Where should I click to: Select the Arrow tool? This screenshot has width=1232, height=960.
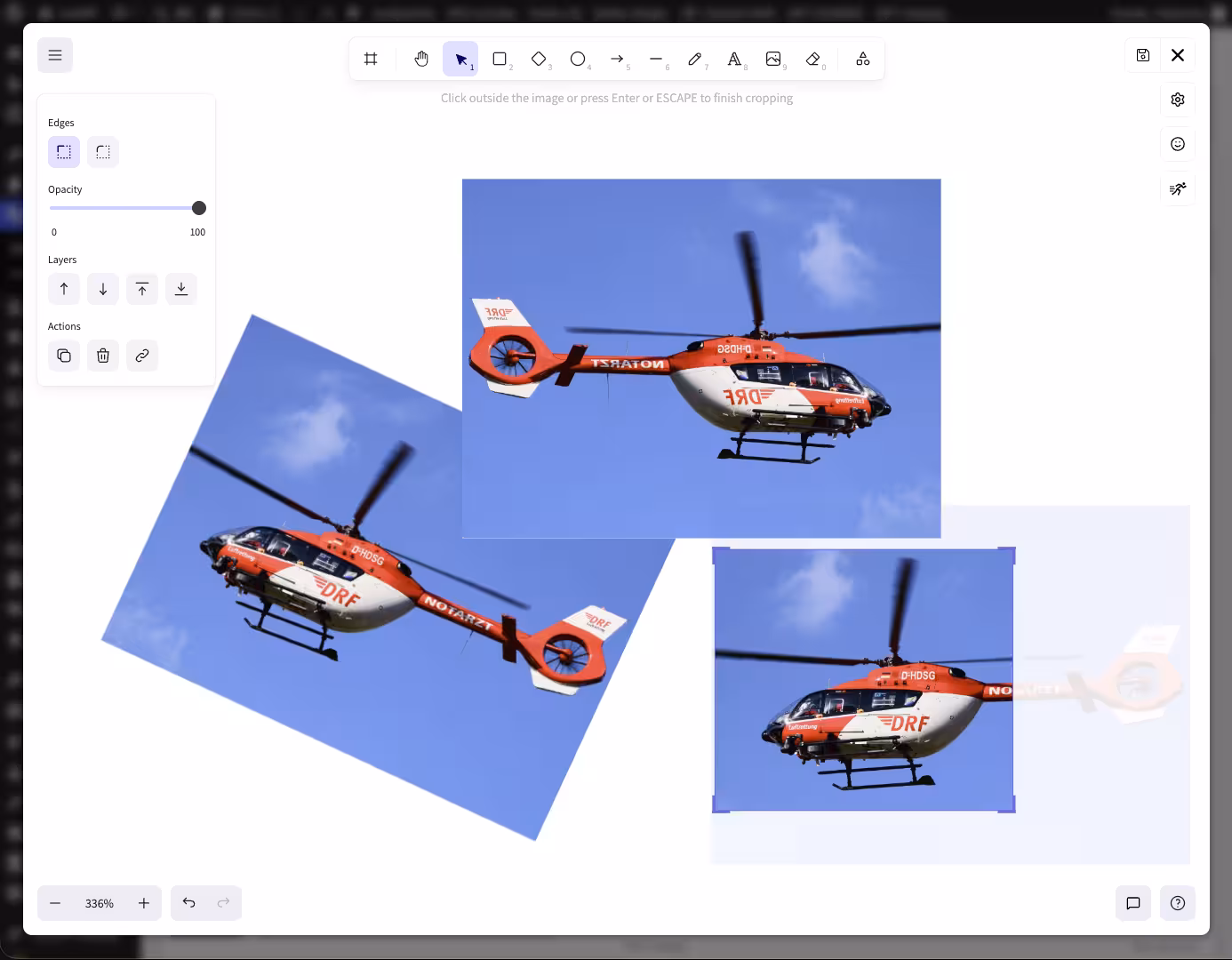pos(617,59)
